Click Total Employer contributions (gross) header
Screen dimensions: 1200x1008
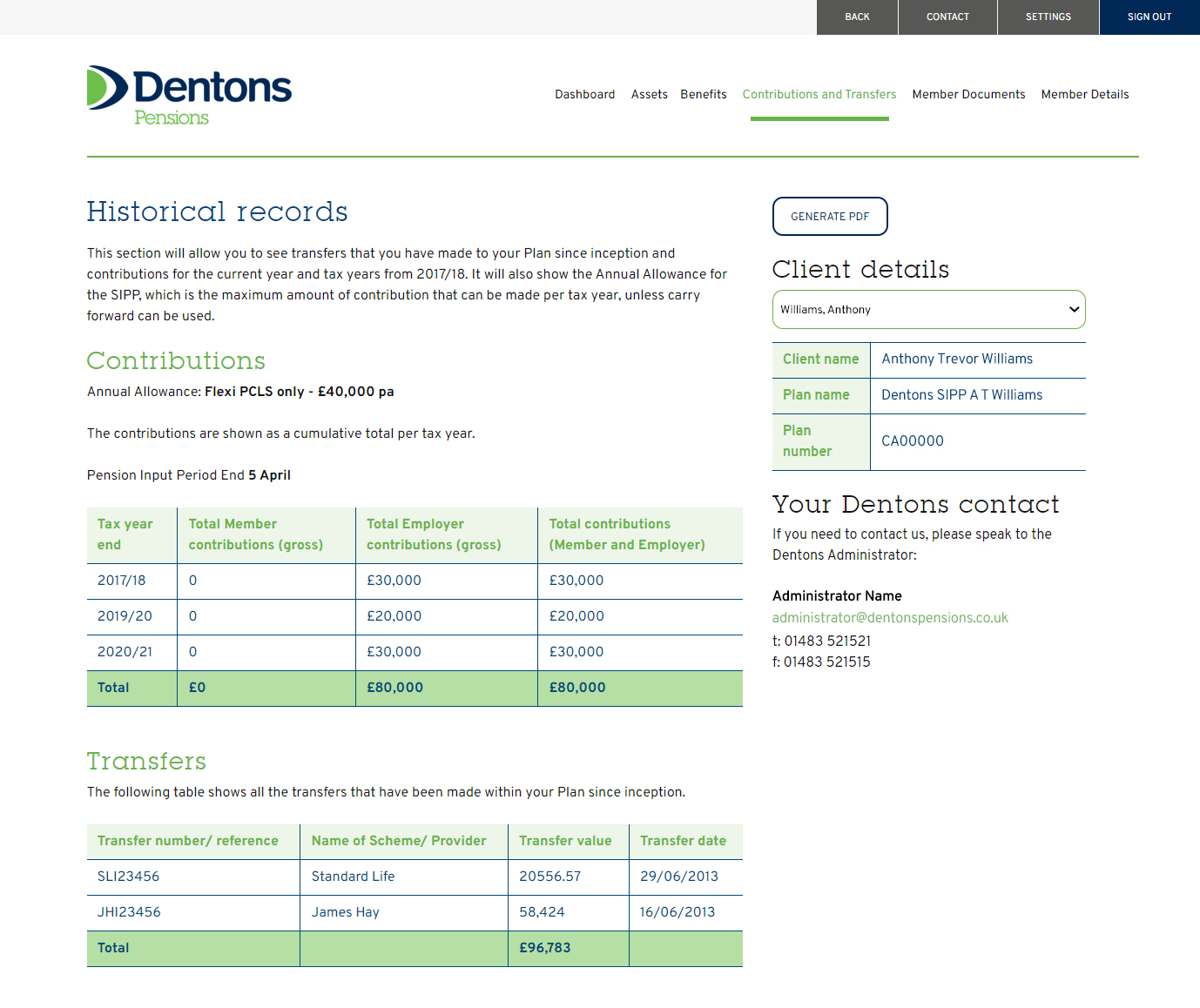(447, 534)
